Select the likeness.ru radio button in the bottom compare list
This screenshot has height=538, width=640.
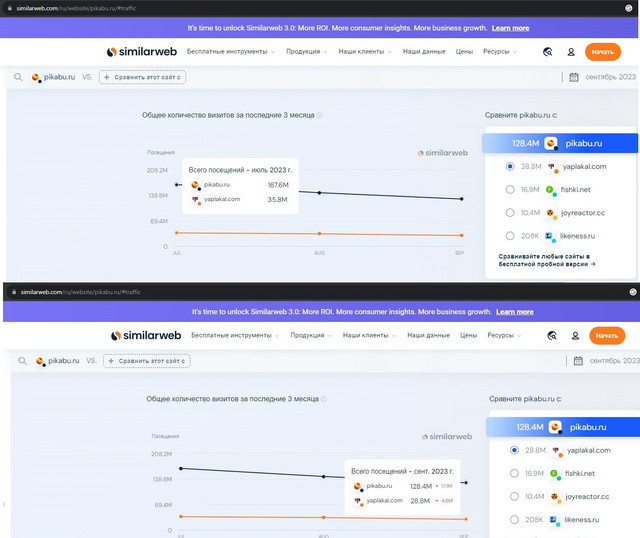pyautogui.click(x=514, y=519)
